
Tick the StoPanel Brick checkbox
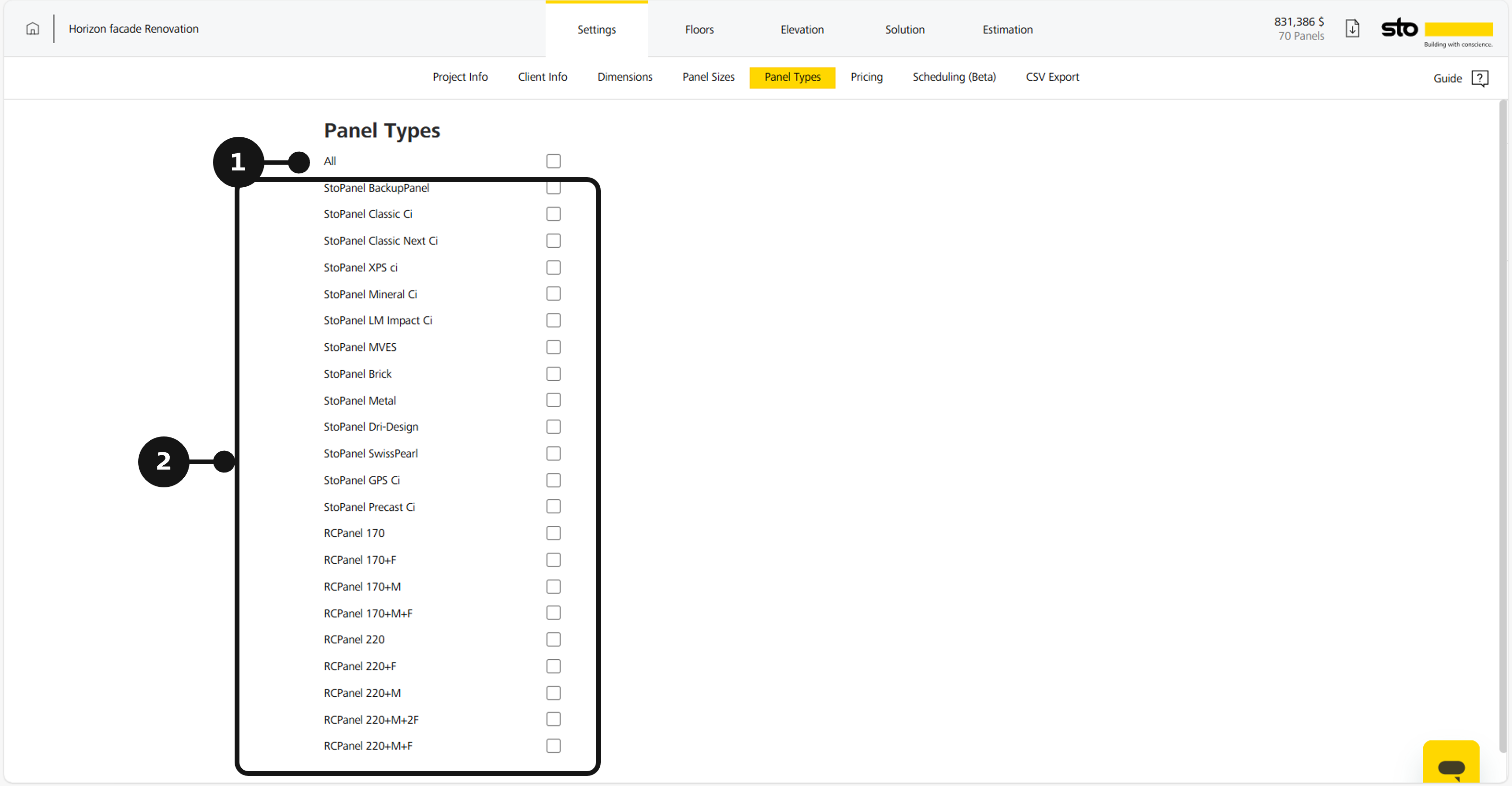tap(553, 374)
